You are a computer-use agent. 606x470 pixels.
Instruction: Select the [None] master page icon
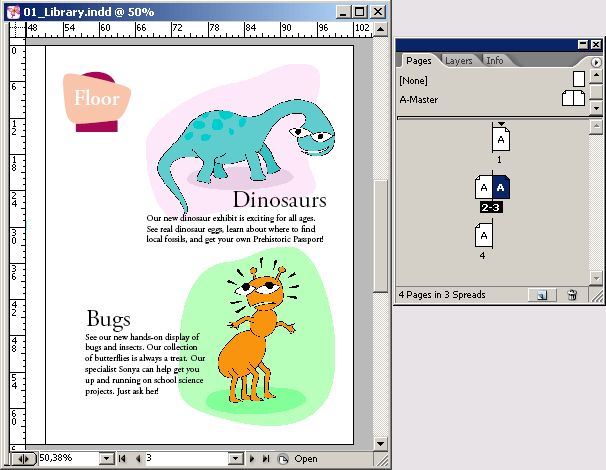tap(579, 79)
